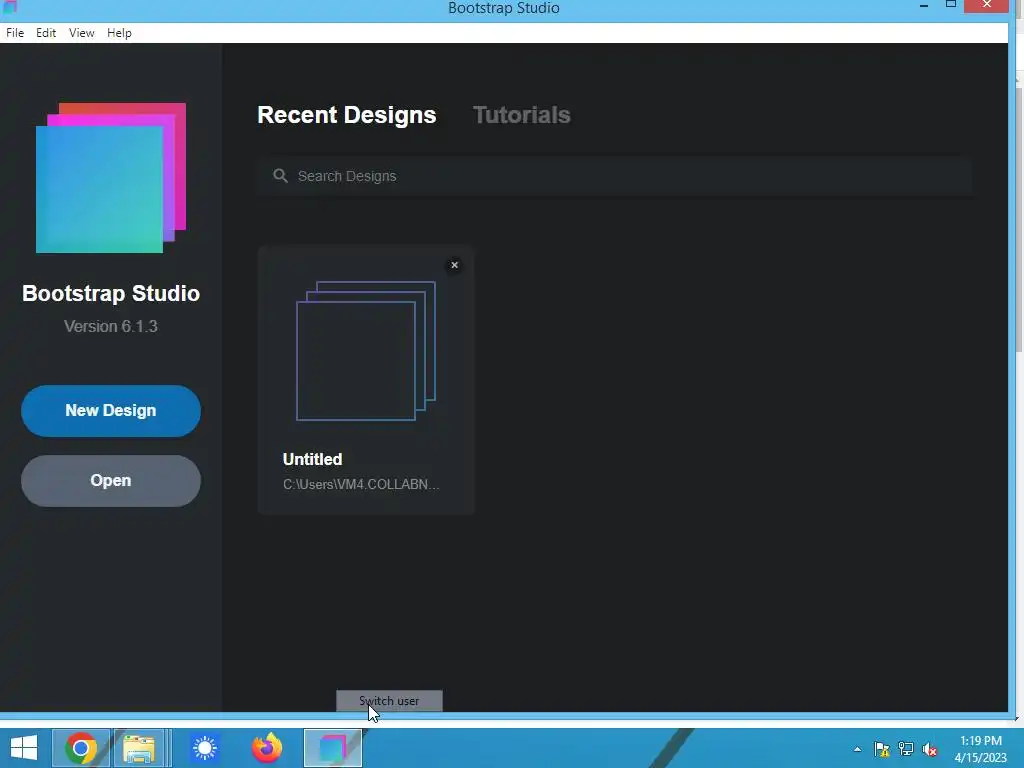The width and height of the screenshot is (1024, 768).
Task: Launch Firefox from taskbar
Action: click(267, 748)
